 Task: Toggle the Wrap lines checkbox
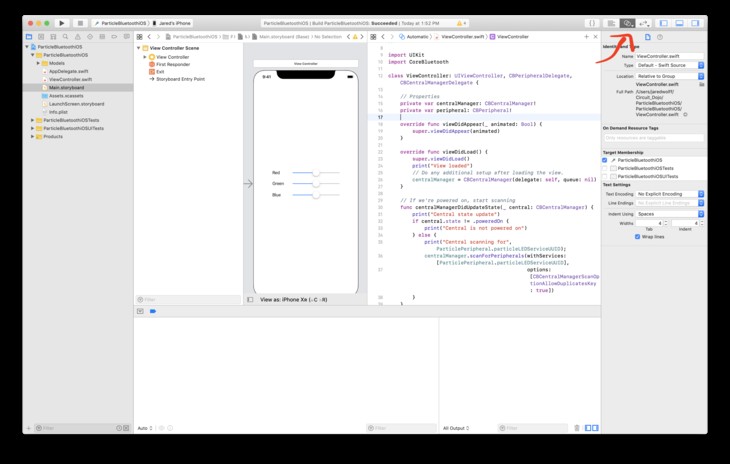(636, 237)
